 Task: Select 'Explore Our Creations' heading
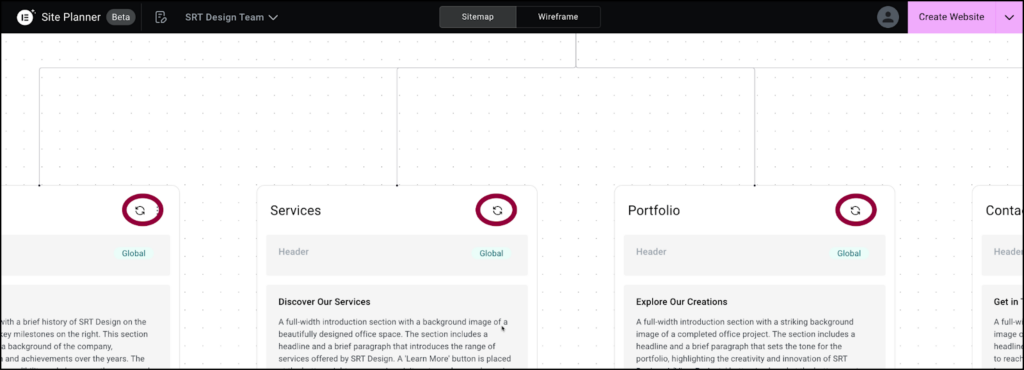[682, 302]
